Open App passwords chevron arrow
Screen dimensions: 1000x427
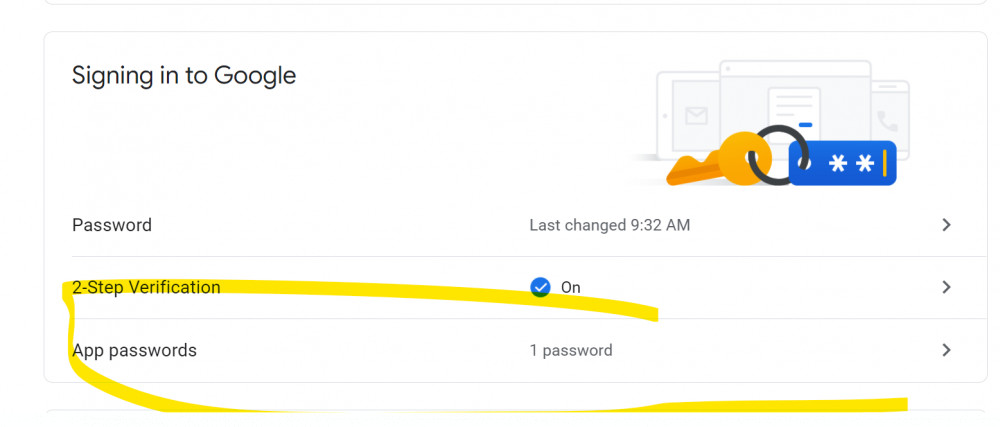coord(946,350)
